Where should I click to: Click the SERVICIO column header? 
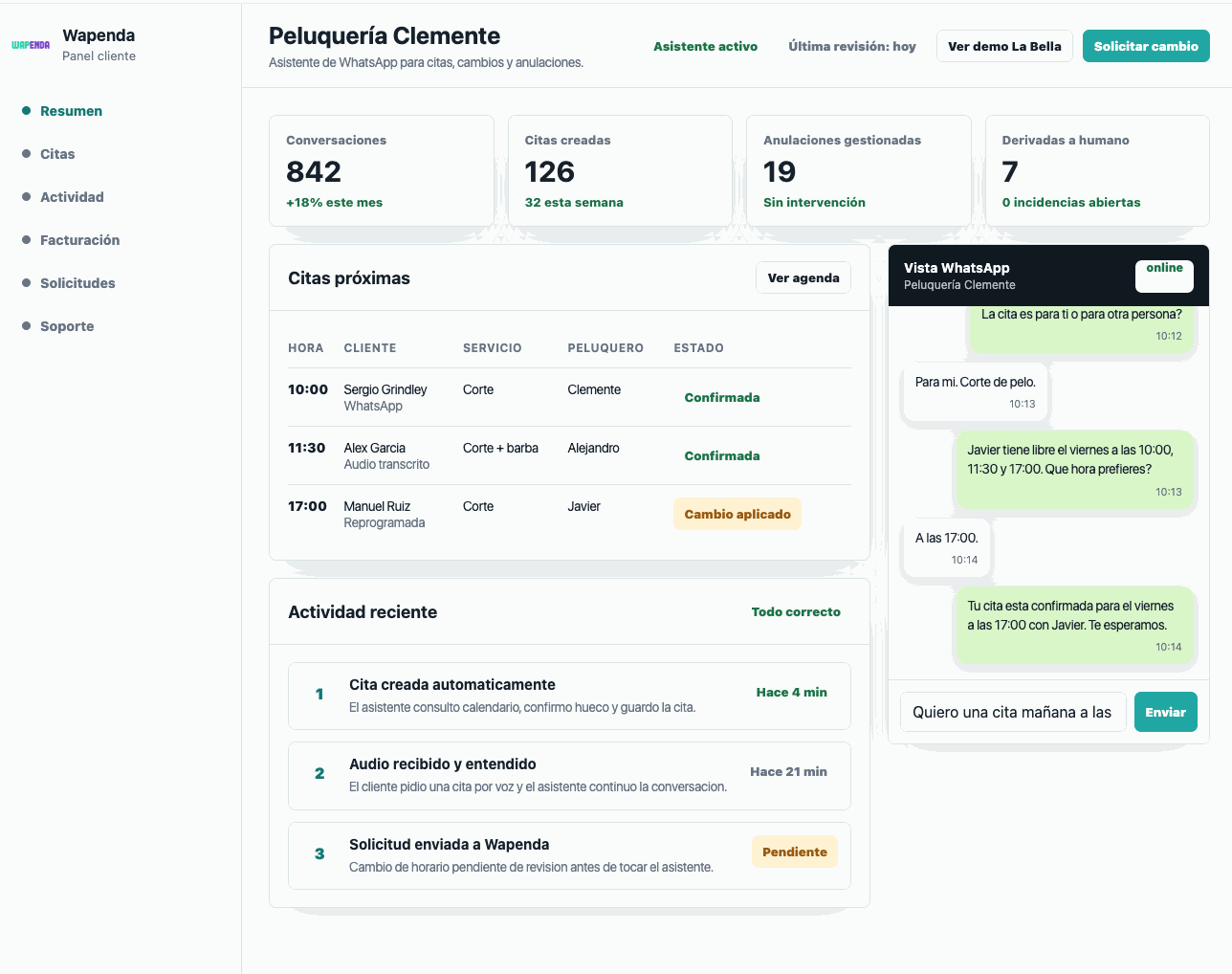coord(493,348)
